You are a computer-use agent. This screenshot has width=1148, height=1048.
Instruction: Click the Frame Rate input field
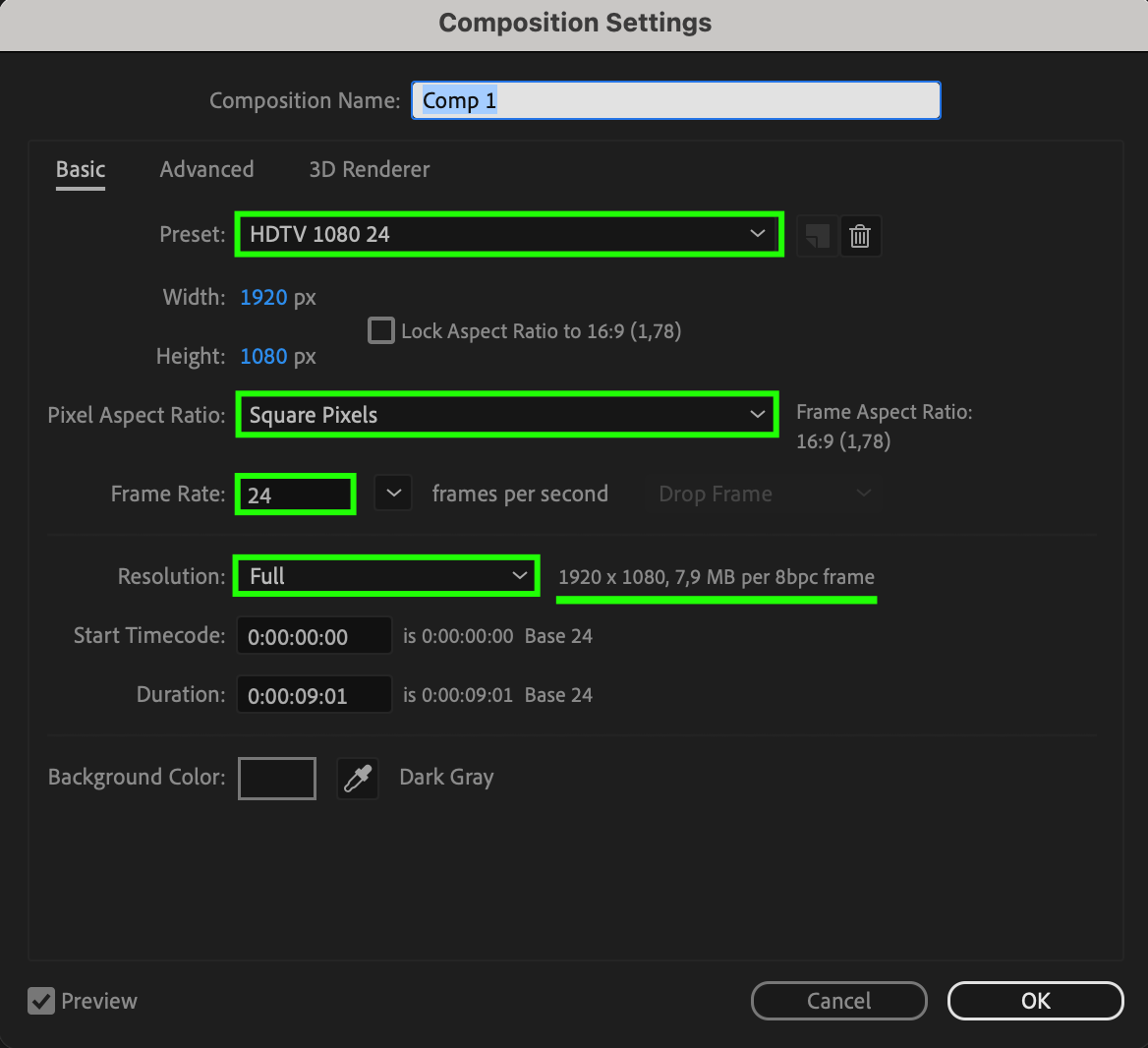[x=295, y=494]
